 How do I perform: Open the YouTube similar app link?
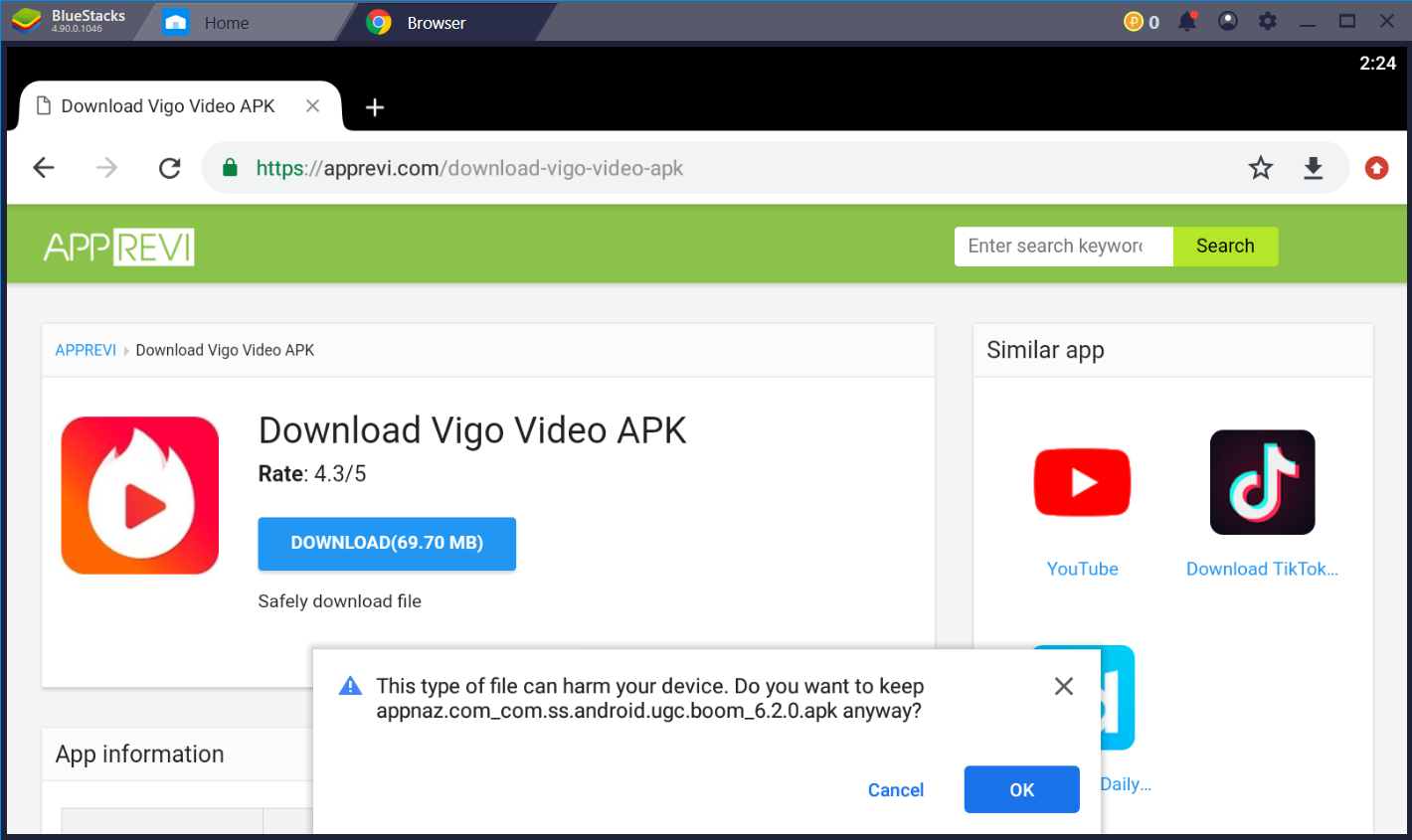click(1083, 569)
